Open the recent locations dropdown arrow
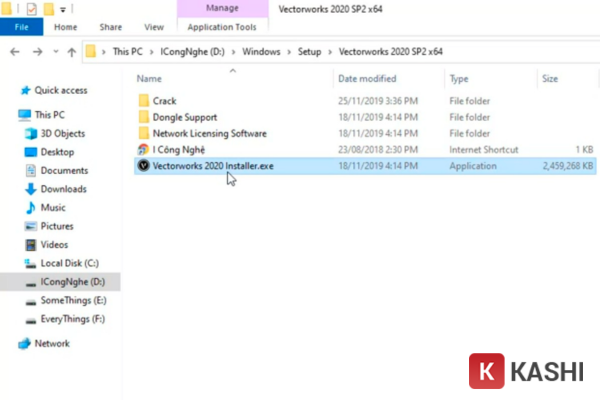The height and width of the screenshot is (400, 600). pyautogui.click(x=56, y=52)
